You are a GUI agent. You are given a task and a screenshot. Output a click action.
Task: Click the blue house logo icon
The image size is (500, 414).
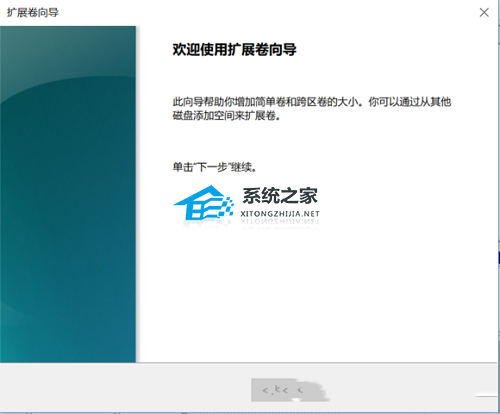(x=203, y=202)
